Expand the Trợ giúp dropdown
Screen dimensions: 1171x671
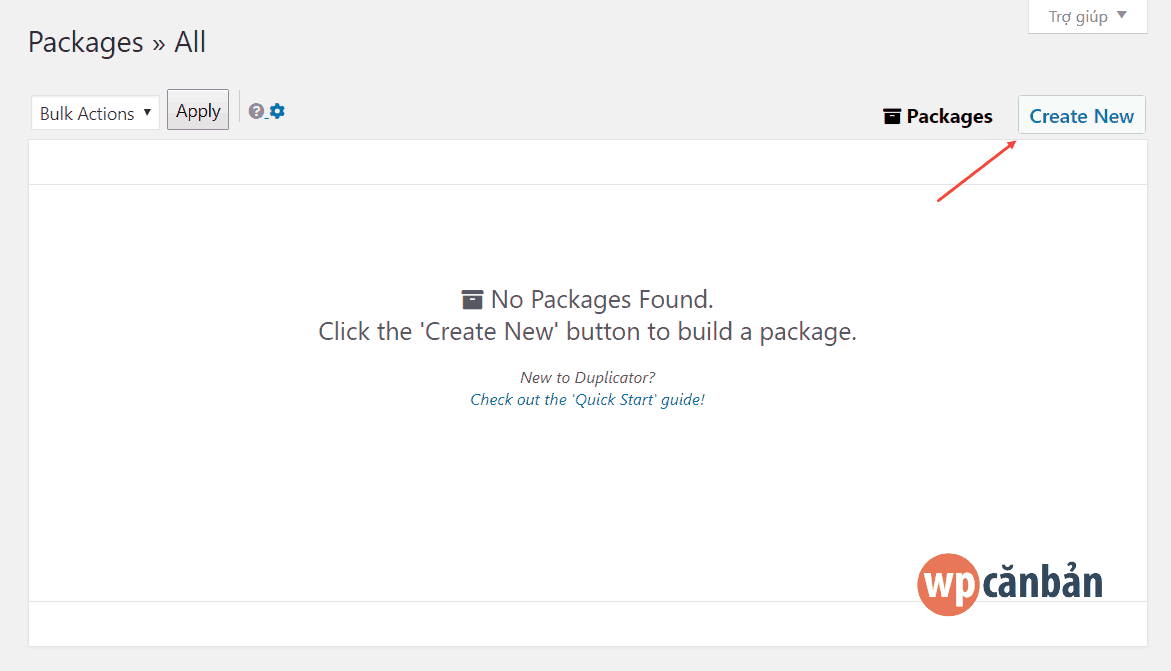tap(1087, 16)
